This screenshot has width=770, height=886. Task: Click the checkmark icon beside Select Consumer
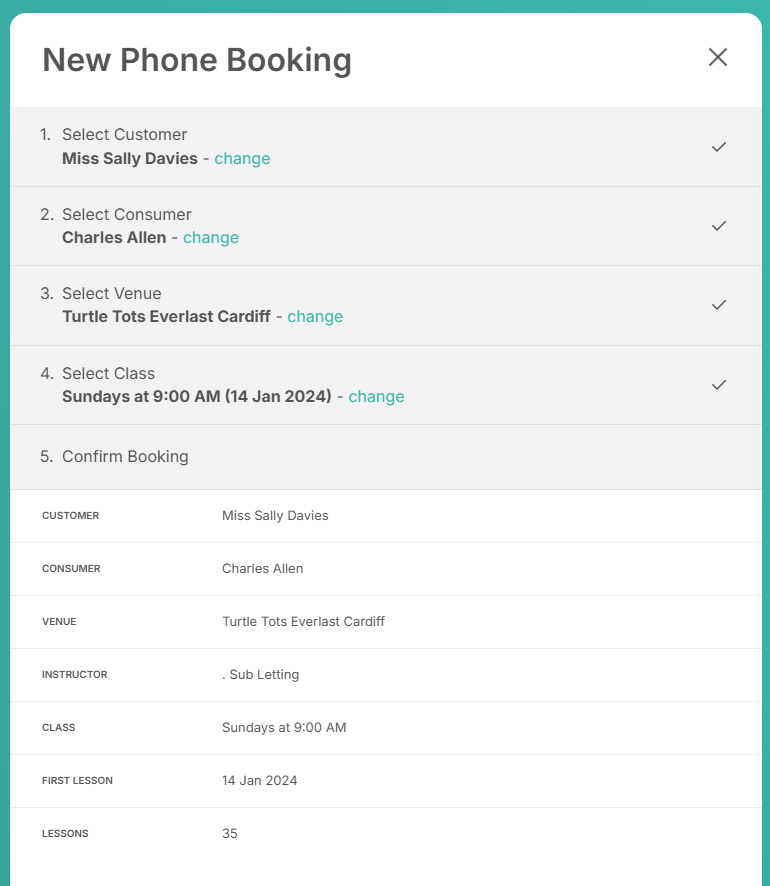(719, 226)
